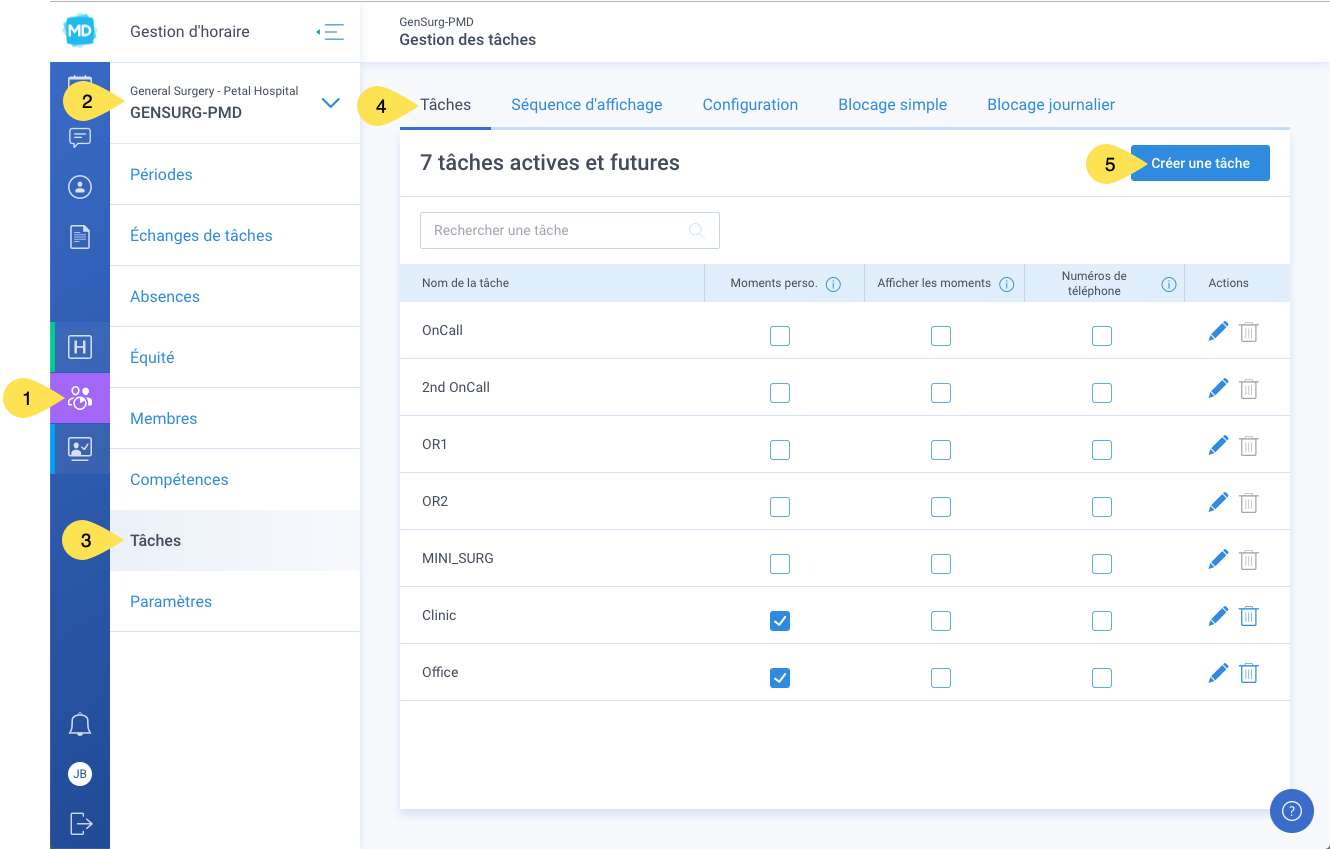Click the logout arrow icon
Viewport: 1330px width, 849px height.
80,823
